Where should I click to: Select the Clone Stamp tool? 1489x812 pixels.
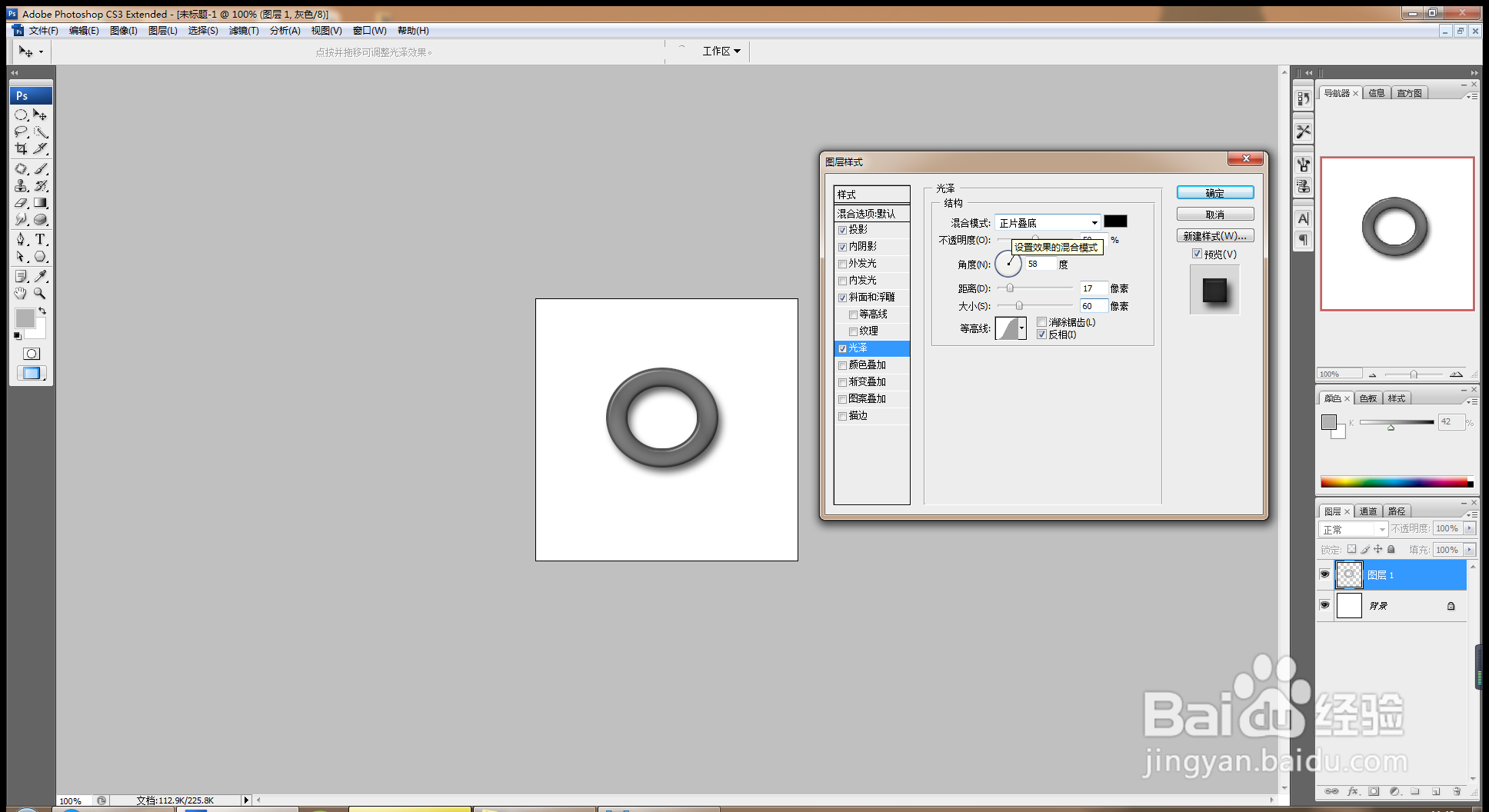point(21,185)
